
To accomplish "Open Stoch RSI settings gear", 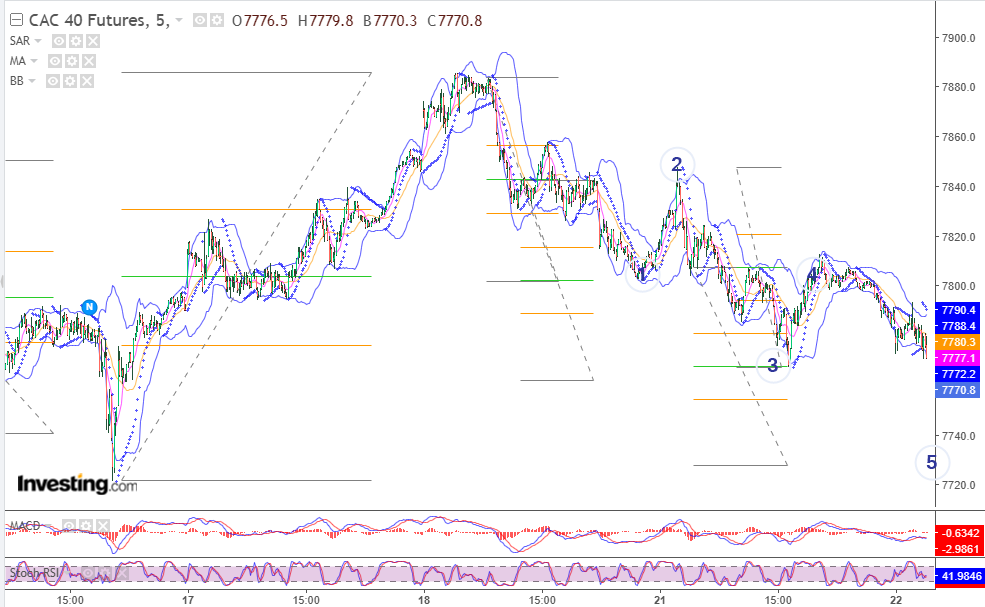I will click(x=106, y=573).
